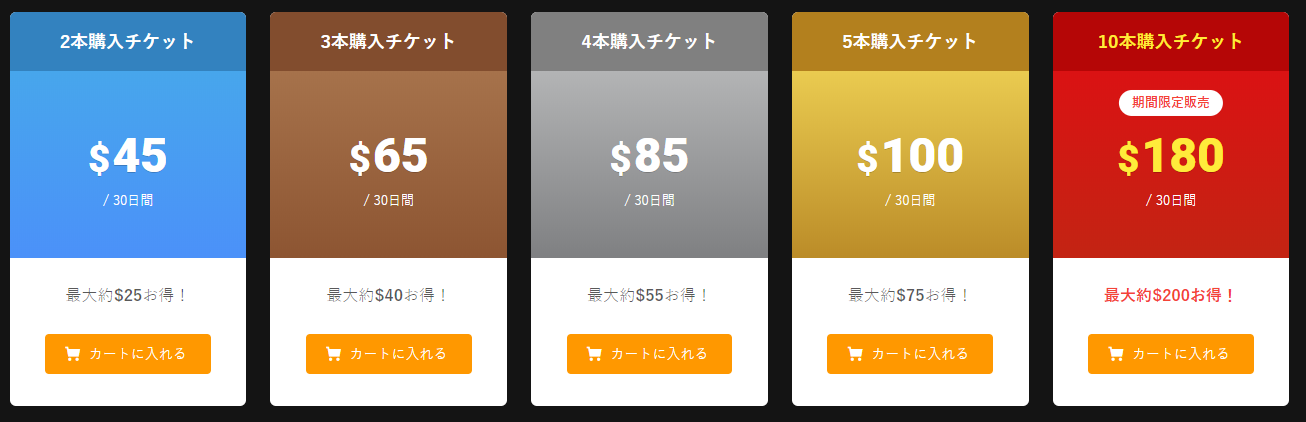Add the $180 limited ticket to cart
This screenshot has height=422, width=1306.
(1171, 354)
